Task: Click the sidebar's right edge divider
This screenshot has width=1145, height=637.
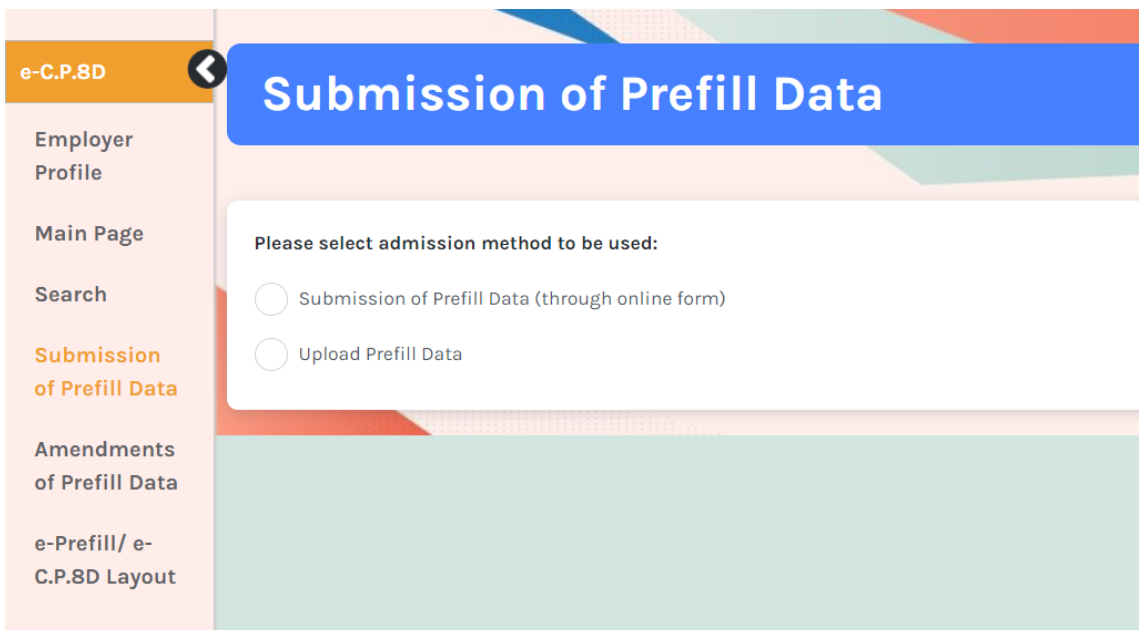Action: (214, 300)
